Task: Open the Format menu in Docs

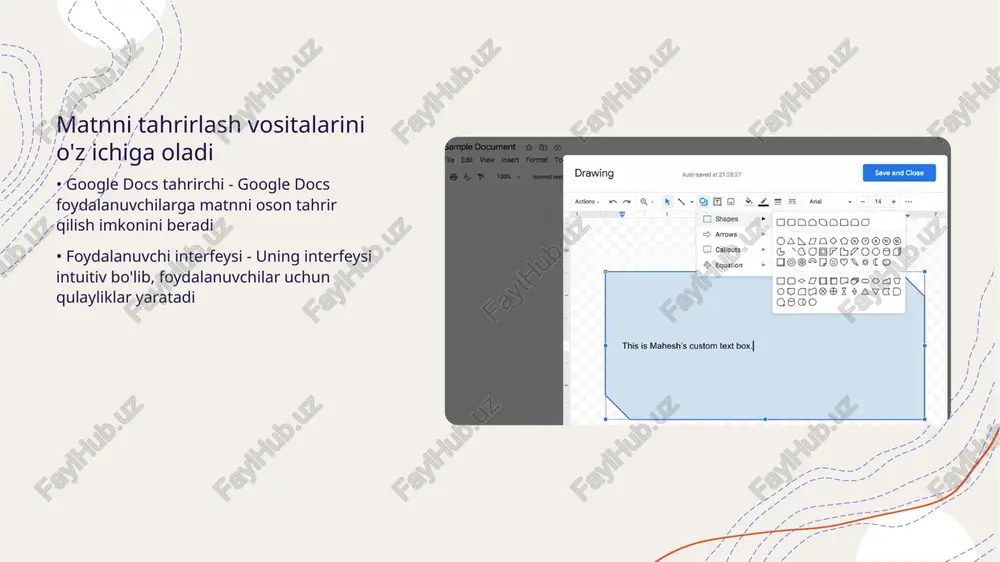Action: click(536, 160)
